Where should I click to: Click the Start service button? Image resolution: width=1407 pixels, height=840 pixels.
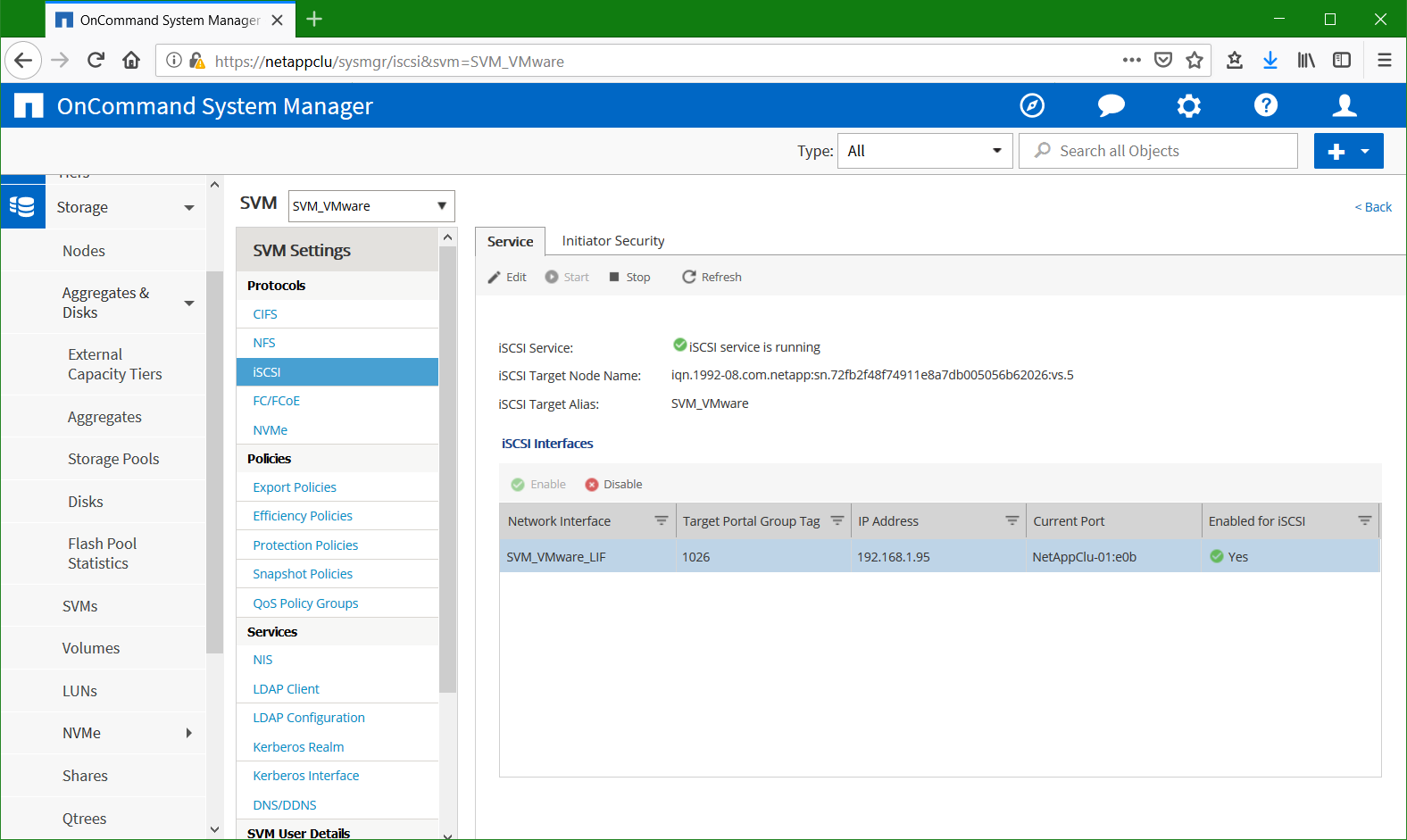pos(568,277)
